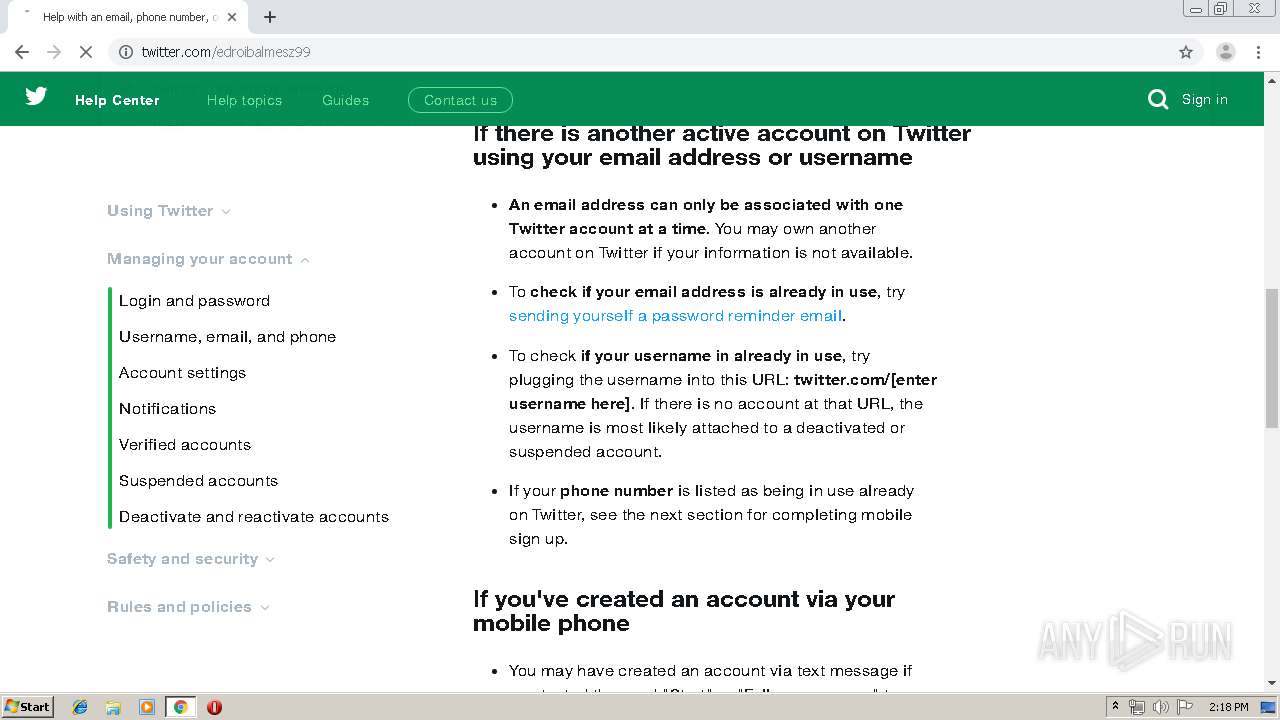Open Deactivate and reactivate accounts topic
1280x720 pixels.
(x=254, y=517)
